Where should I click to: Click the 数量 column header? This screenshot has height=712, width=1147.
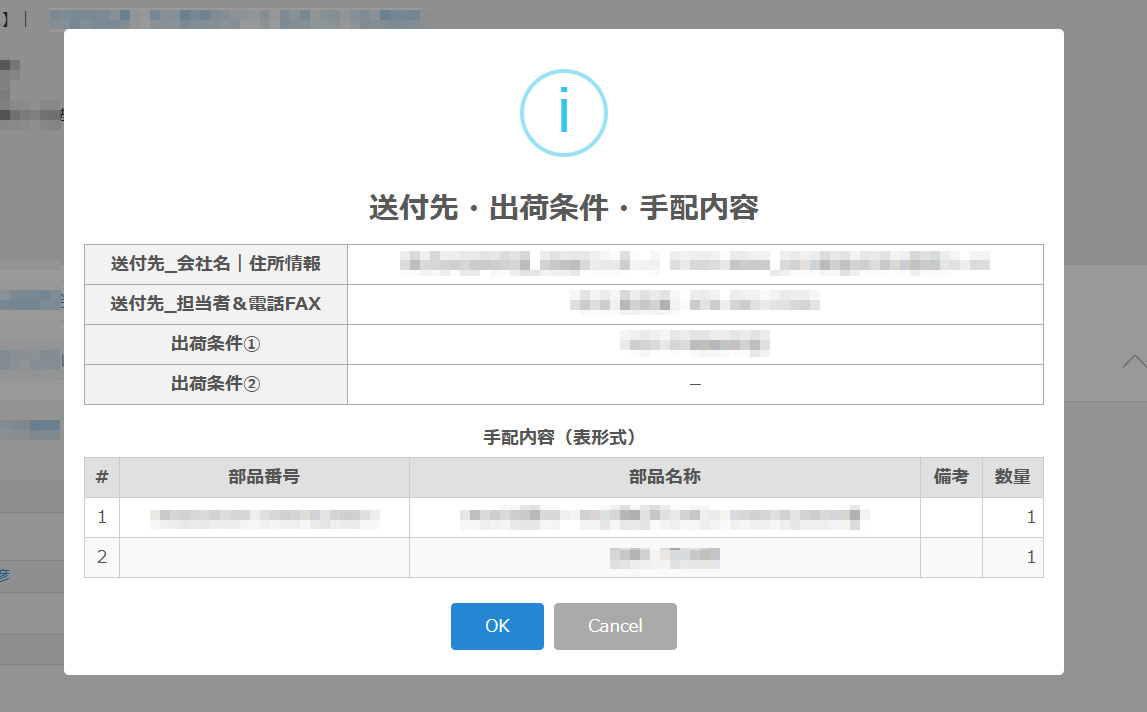tap(1012, 477)
